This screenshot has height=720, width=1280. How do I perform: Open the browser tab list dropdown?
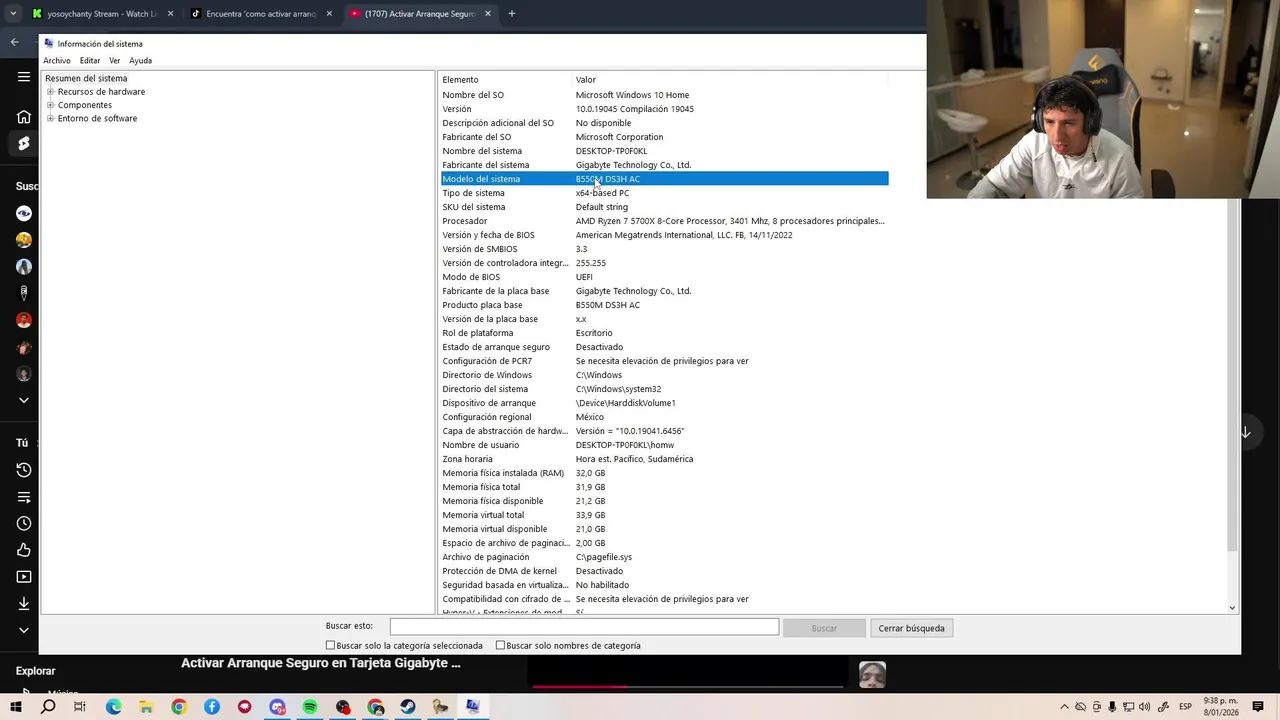point(13,14)
